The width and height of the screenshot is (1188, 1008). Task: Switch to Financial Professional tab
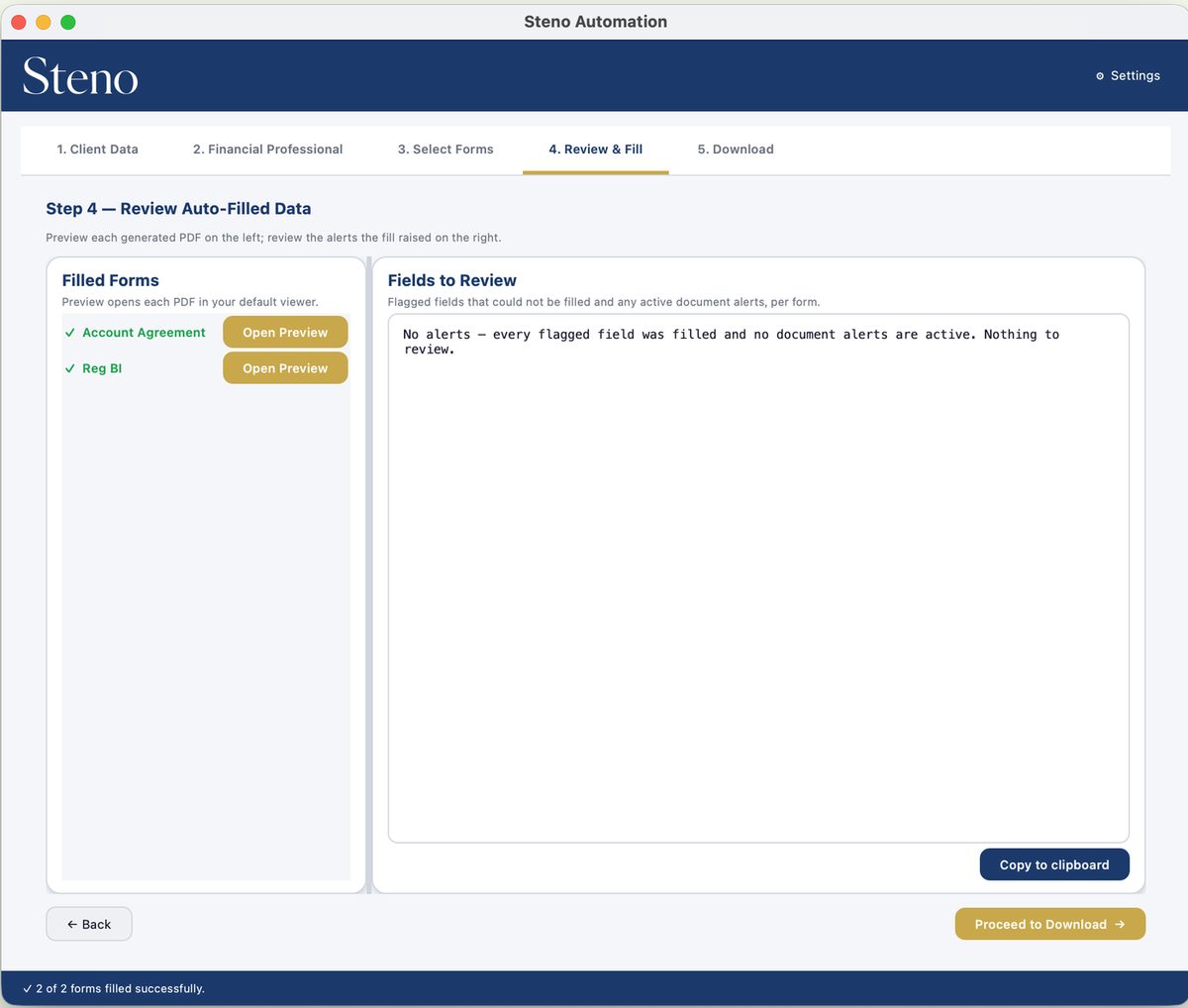point(267,150)
